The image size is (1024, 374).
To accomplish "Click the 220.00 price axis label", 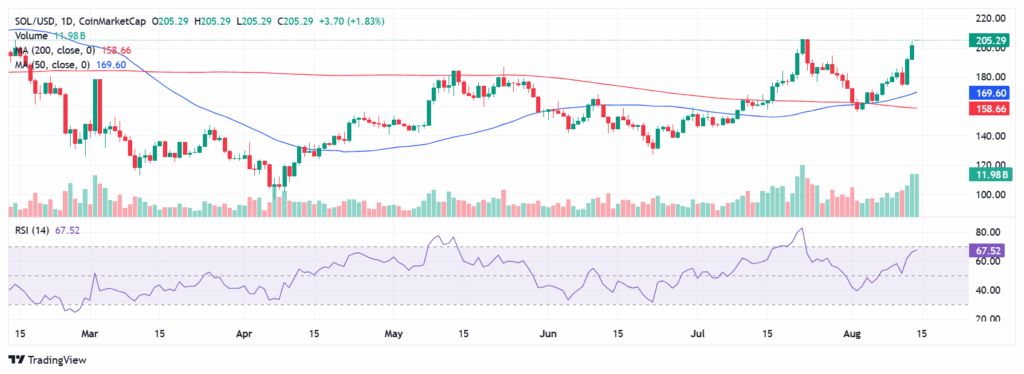I will [x=990, y=19].
